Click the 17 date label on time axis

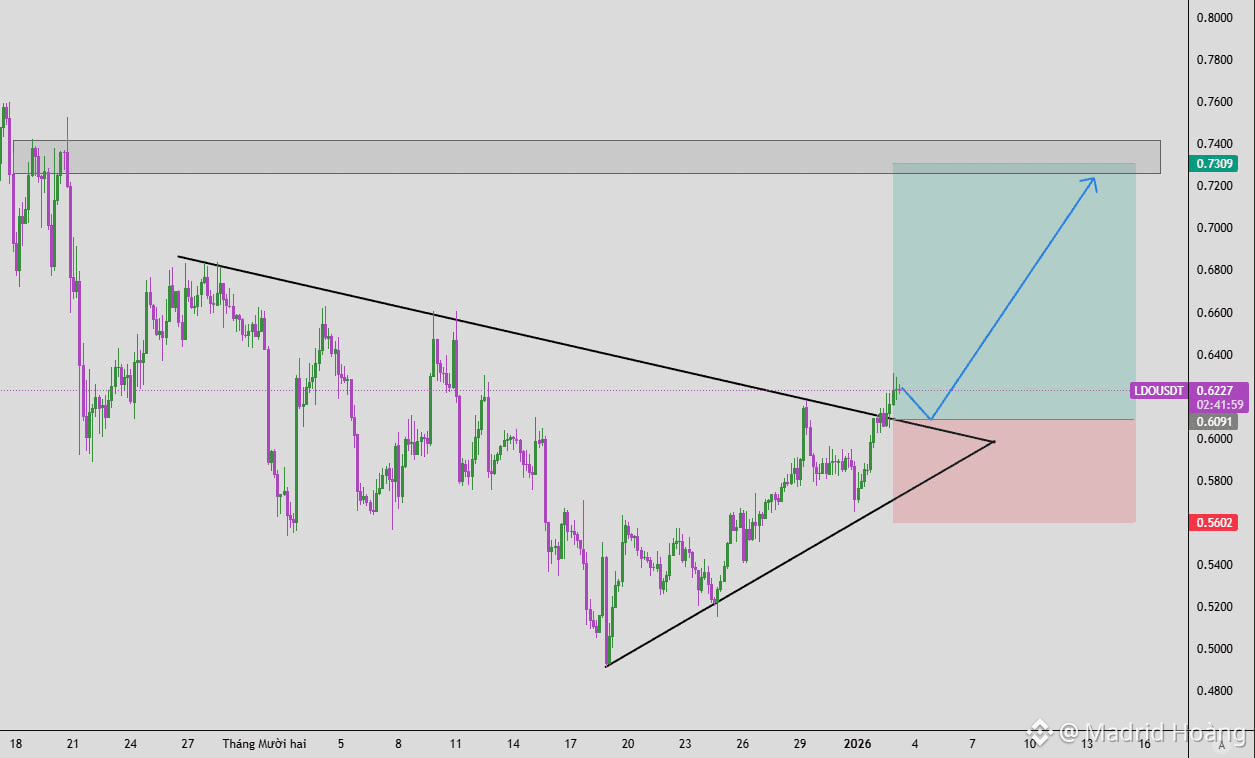pyautogui.click(x=570, y=744)
